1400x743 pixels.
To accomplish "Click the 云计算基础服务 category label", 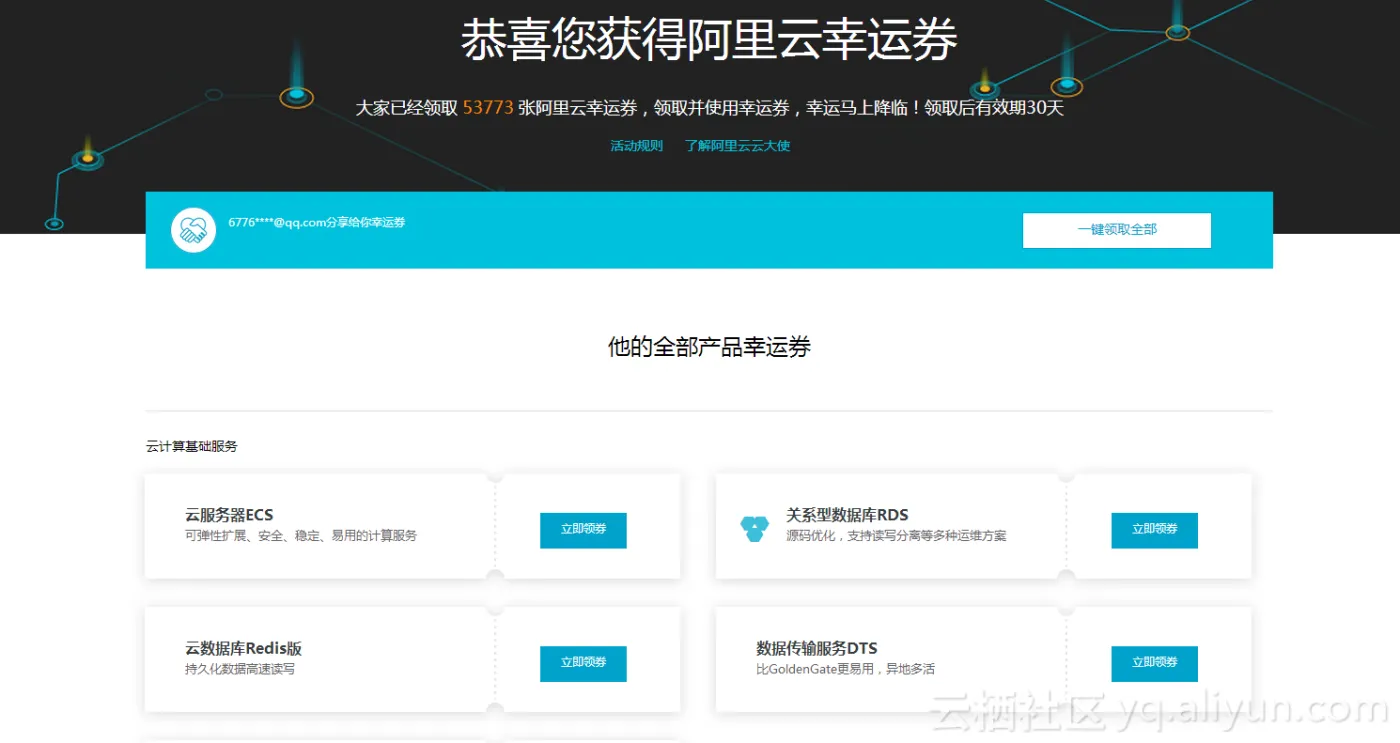I will pos(192,446).
